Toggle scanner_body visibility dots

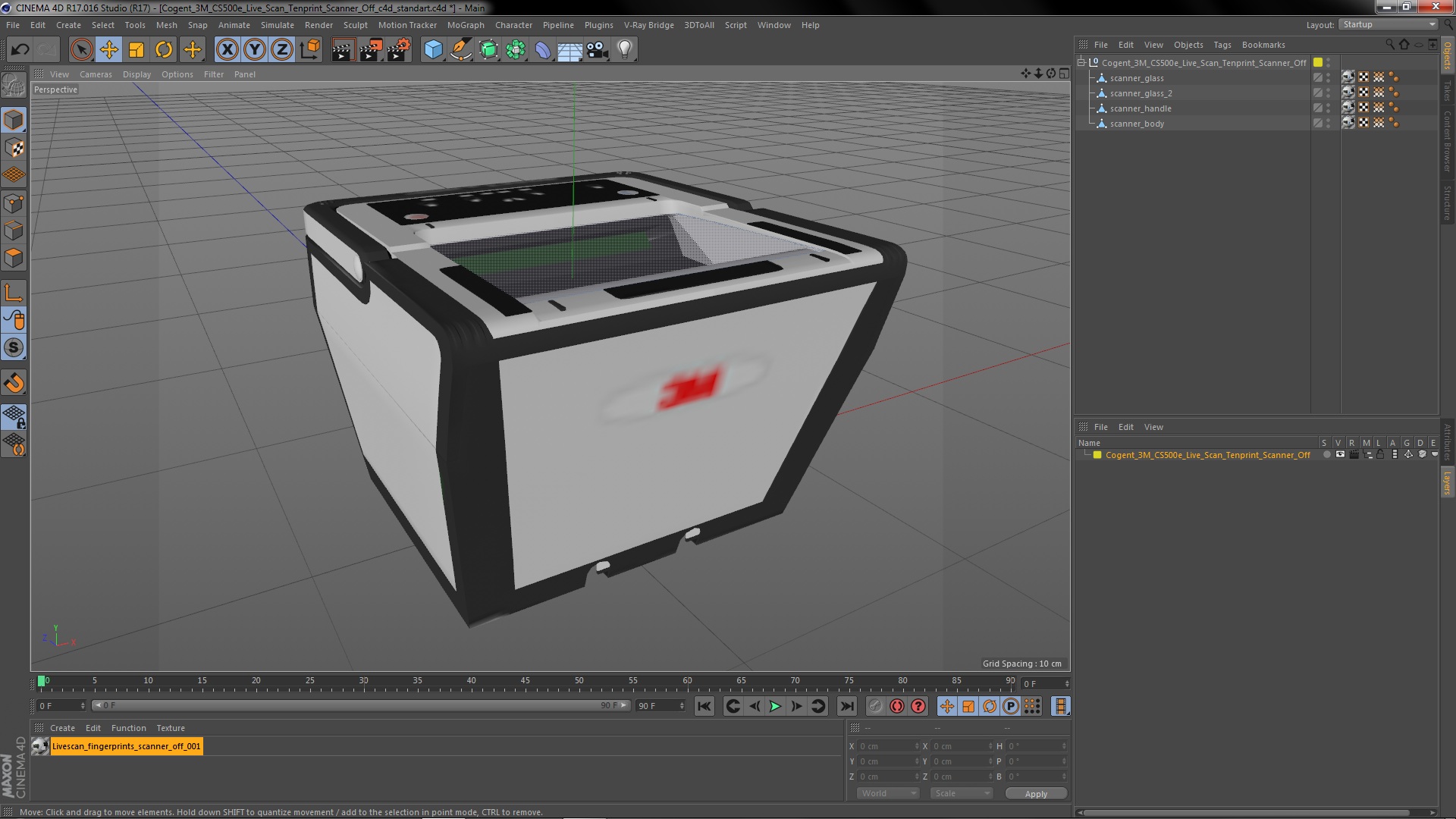[1328, 123]
